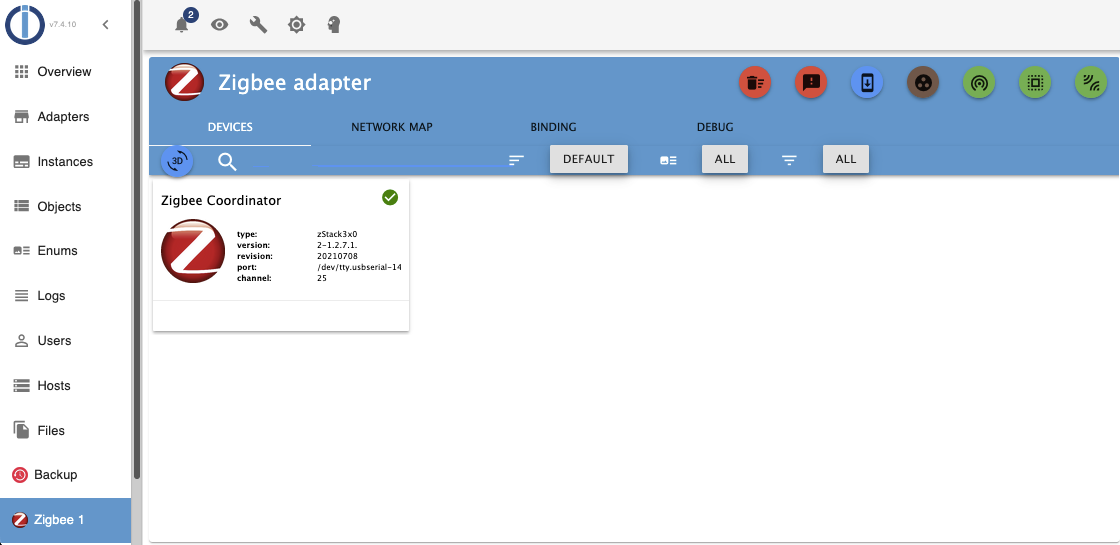Switch to the Devices tab

(x=230, y=128)
